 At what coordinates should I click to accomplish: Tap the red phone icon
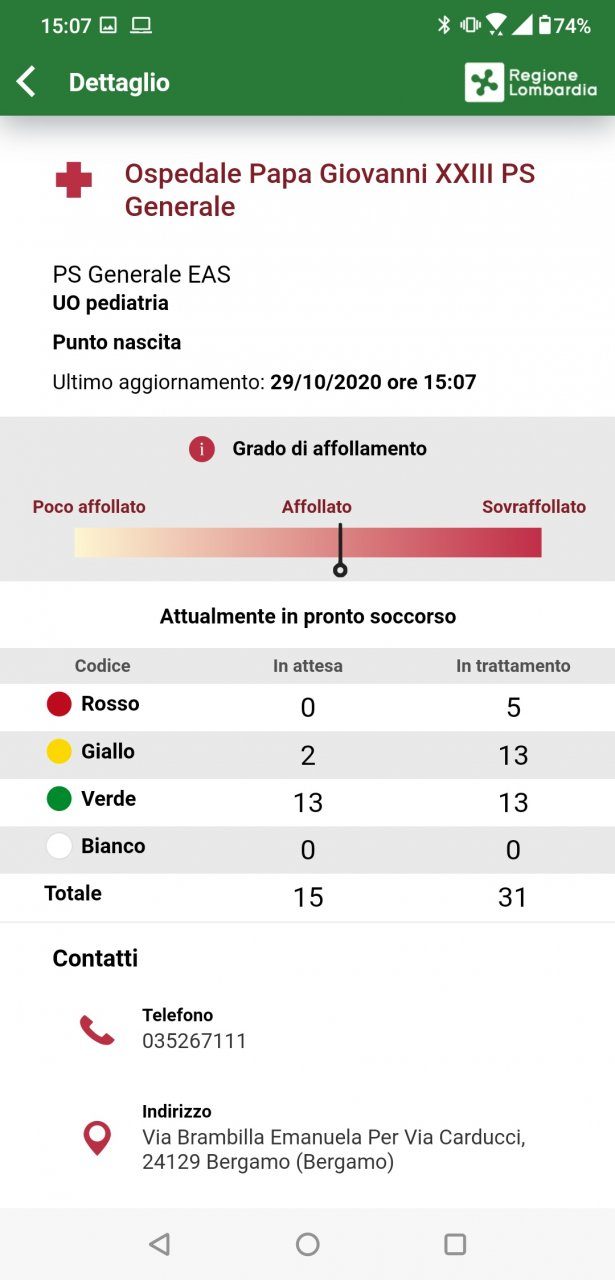(97, 1029)
